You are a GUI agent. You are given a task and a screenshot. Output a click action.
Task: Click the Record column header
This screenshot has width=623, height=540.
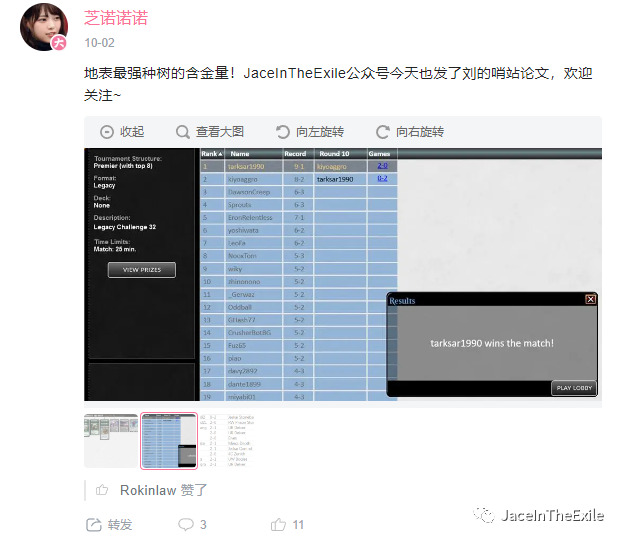(296, 154)
